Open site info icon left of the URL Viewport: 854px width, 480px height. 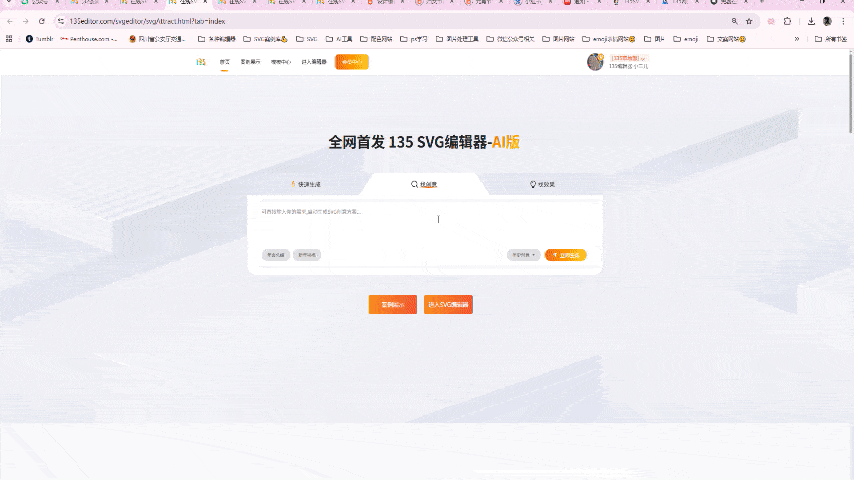(x=60, y=21)
